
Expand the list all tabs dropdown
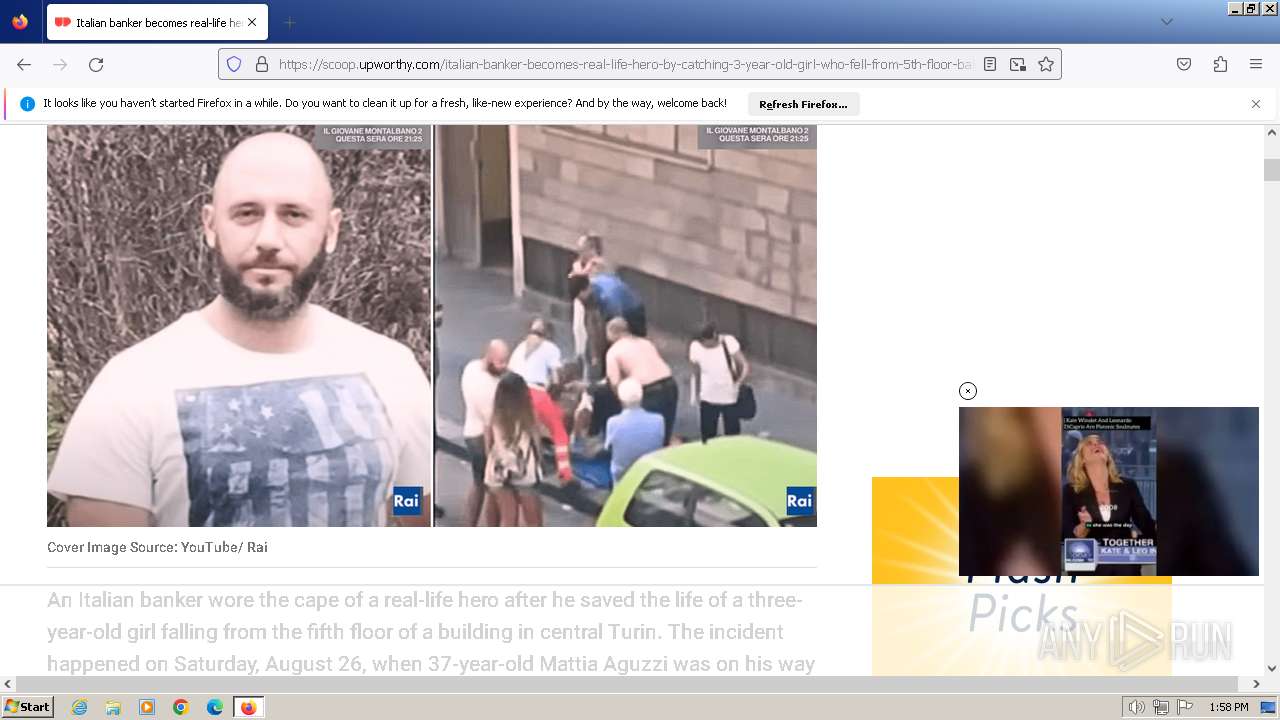(x=1166, y=22)
